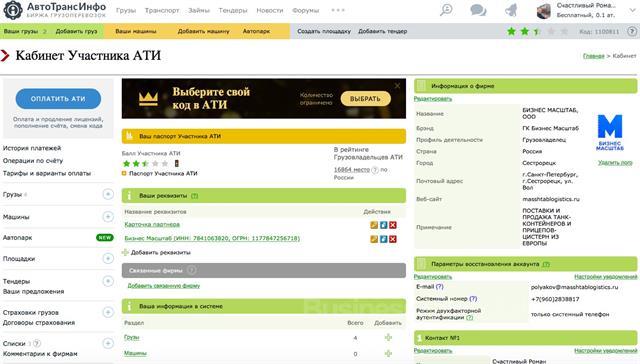Expand the Грузы sidebar plus button
Screen dimensions: 640x364
coord(108,195)
